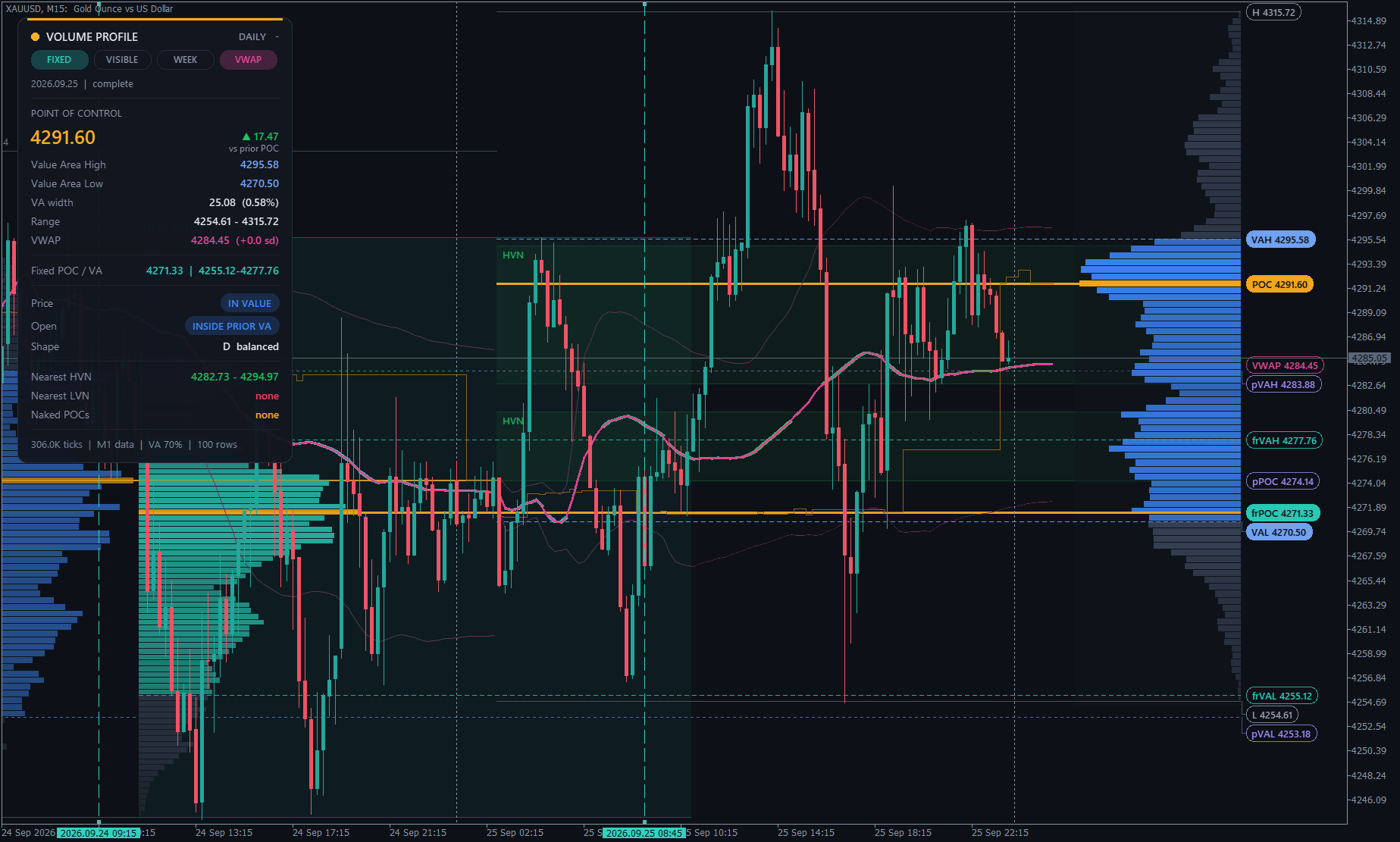The width and height of the screenshot is (1400, 842).
Task: Click the XAUUSD, M15 chart title
Action: point(89,9)
